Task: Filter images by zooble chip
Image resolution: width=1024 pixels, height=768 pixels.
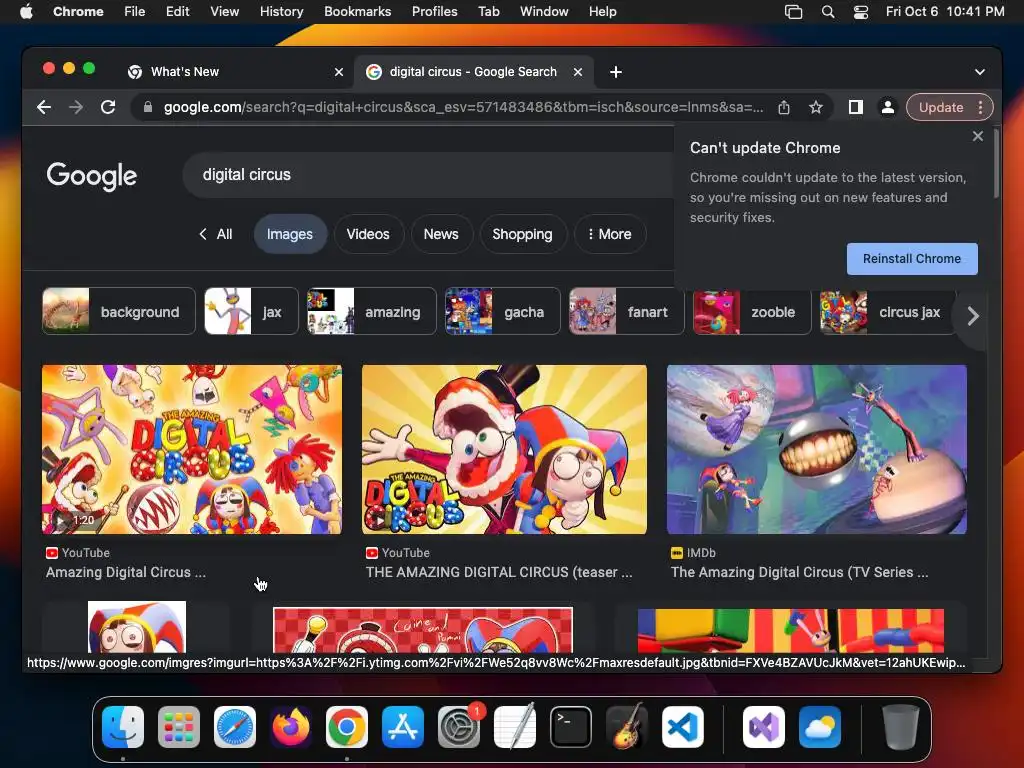Action: (751, 312)
